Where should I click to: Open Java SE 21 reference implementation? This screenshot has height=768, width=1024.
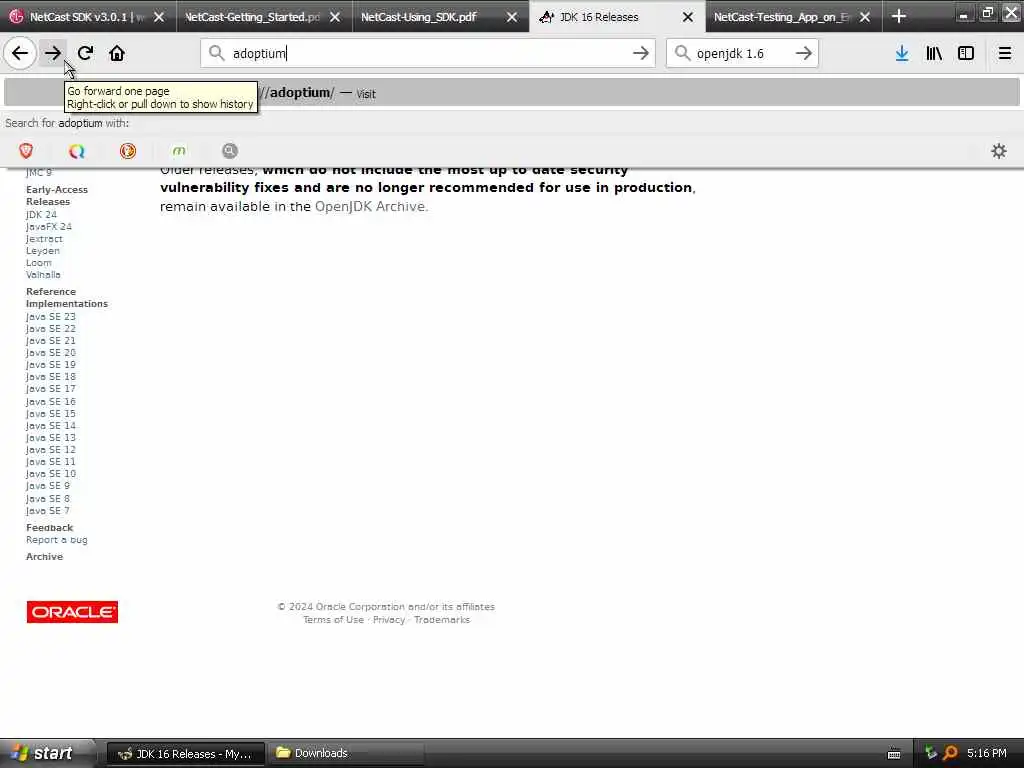[x=51, y=340]
